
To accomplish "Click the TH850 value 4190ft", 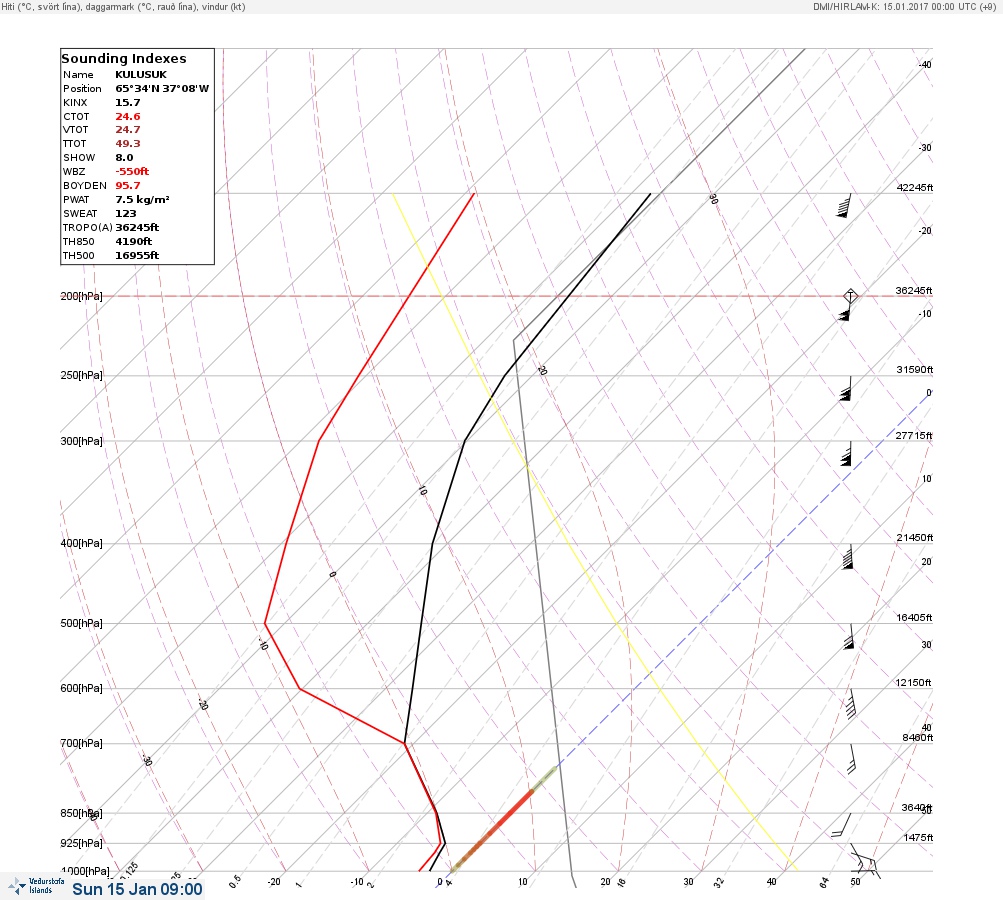I will 133,242.
